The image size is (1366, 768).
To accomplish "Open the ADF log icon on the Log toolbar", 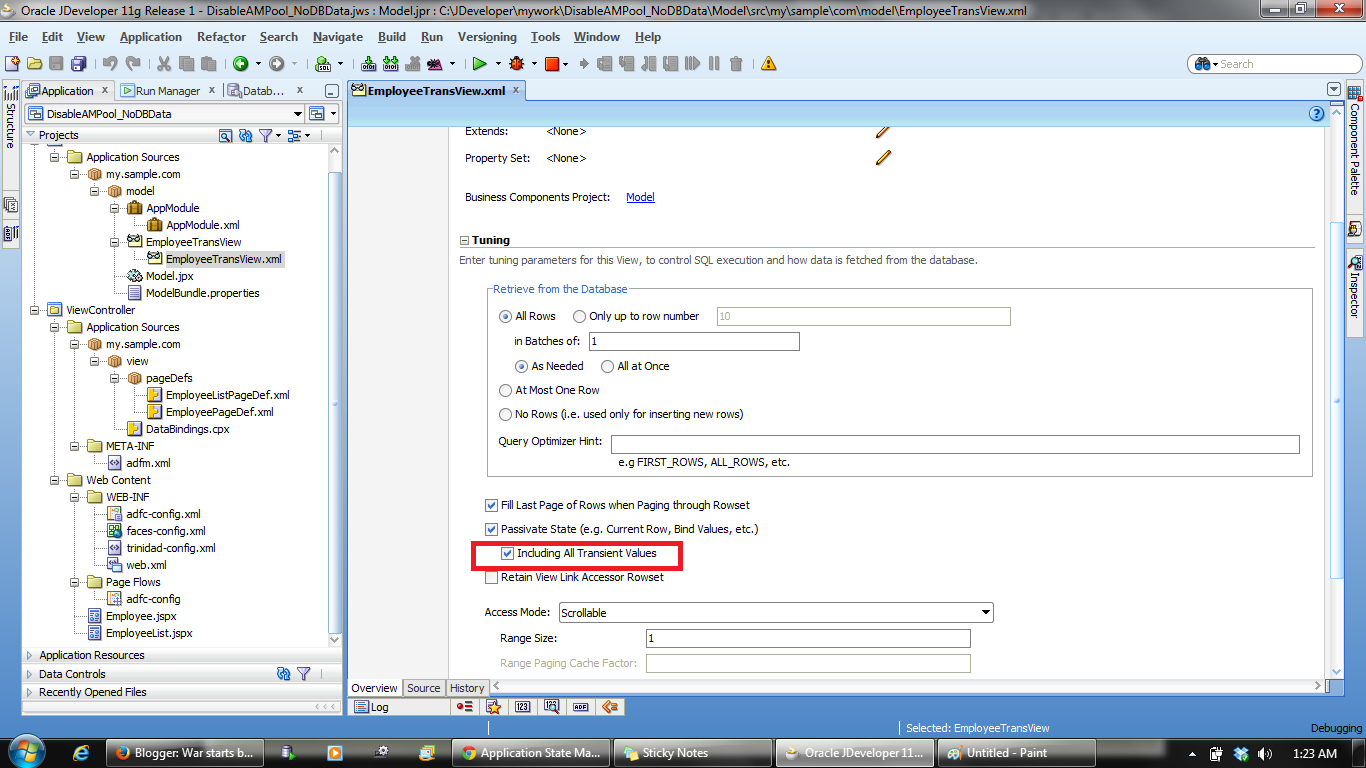I will pos(582,707).
